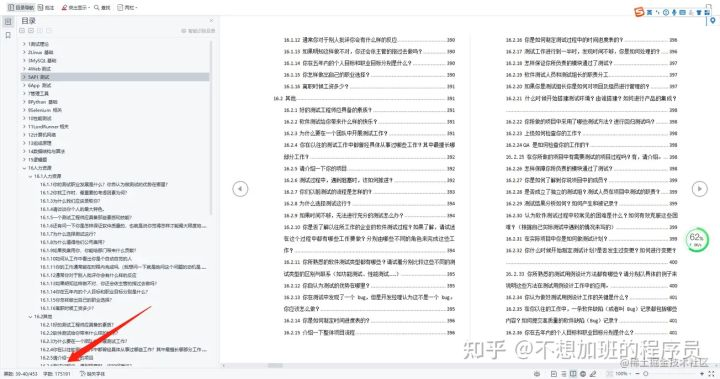Click the collapse-all outline icon under 目录
720x379 pixels.
(x=31, y=31)
